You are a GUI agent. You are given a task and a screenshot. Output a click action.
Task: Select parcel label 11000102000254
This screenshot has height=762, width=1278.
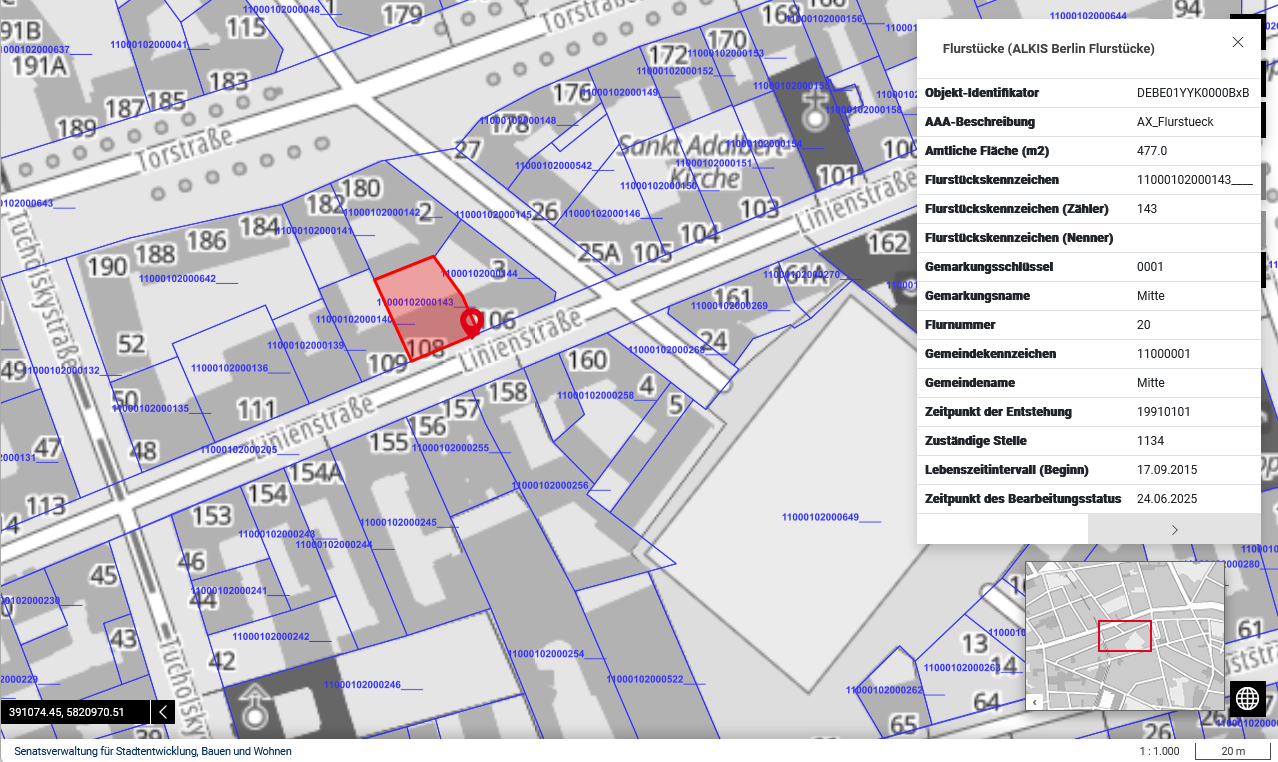(546, 654)
